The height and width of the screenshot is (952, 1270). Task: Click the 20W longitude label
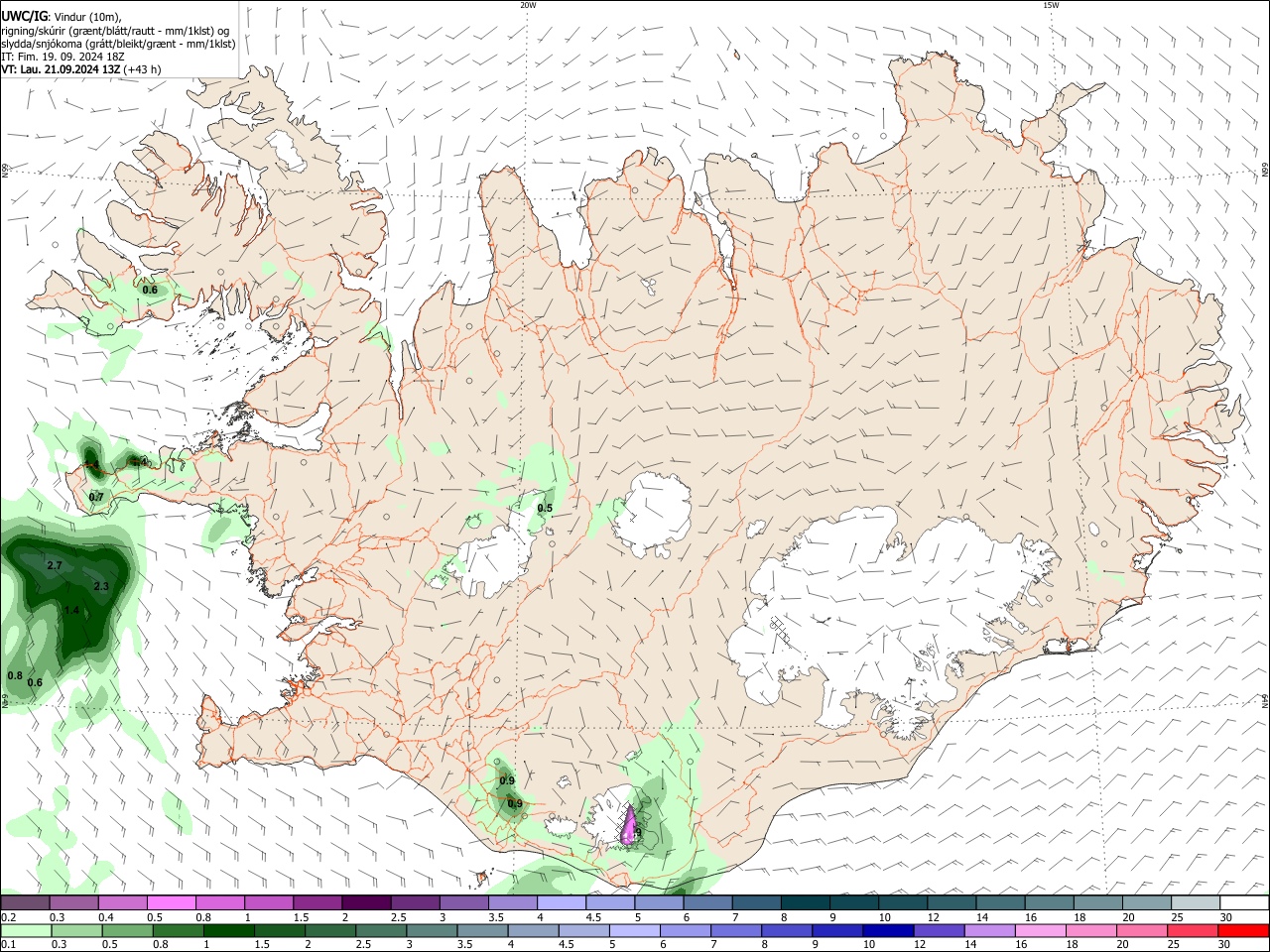[528, 5]
